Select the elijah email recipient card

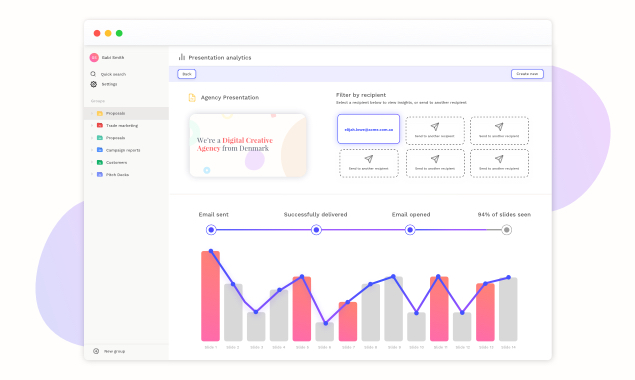tap(369, 129)
